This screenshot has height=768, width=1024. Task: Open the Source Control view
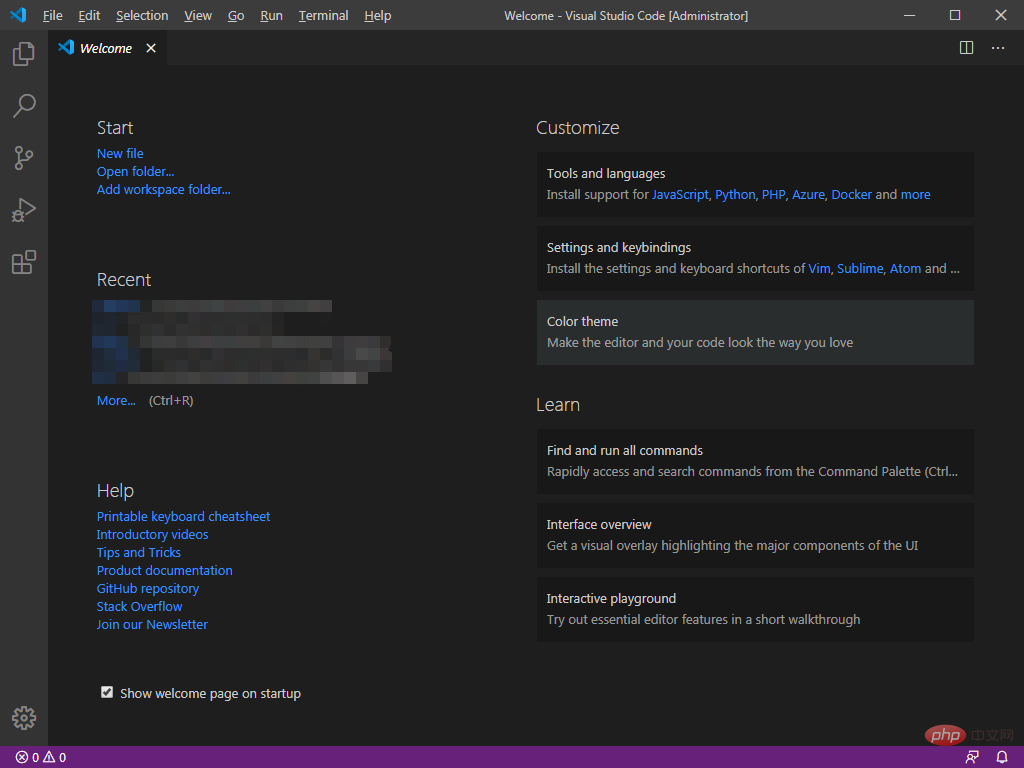click(x=24, y=157)
